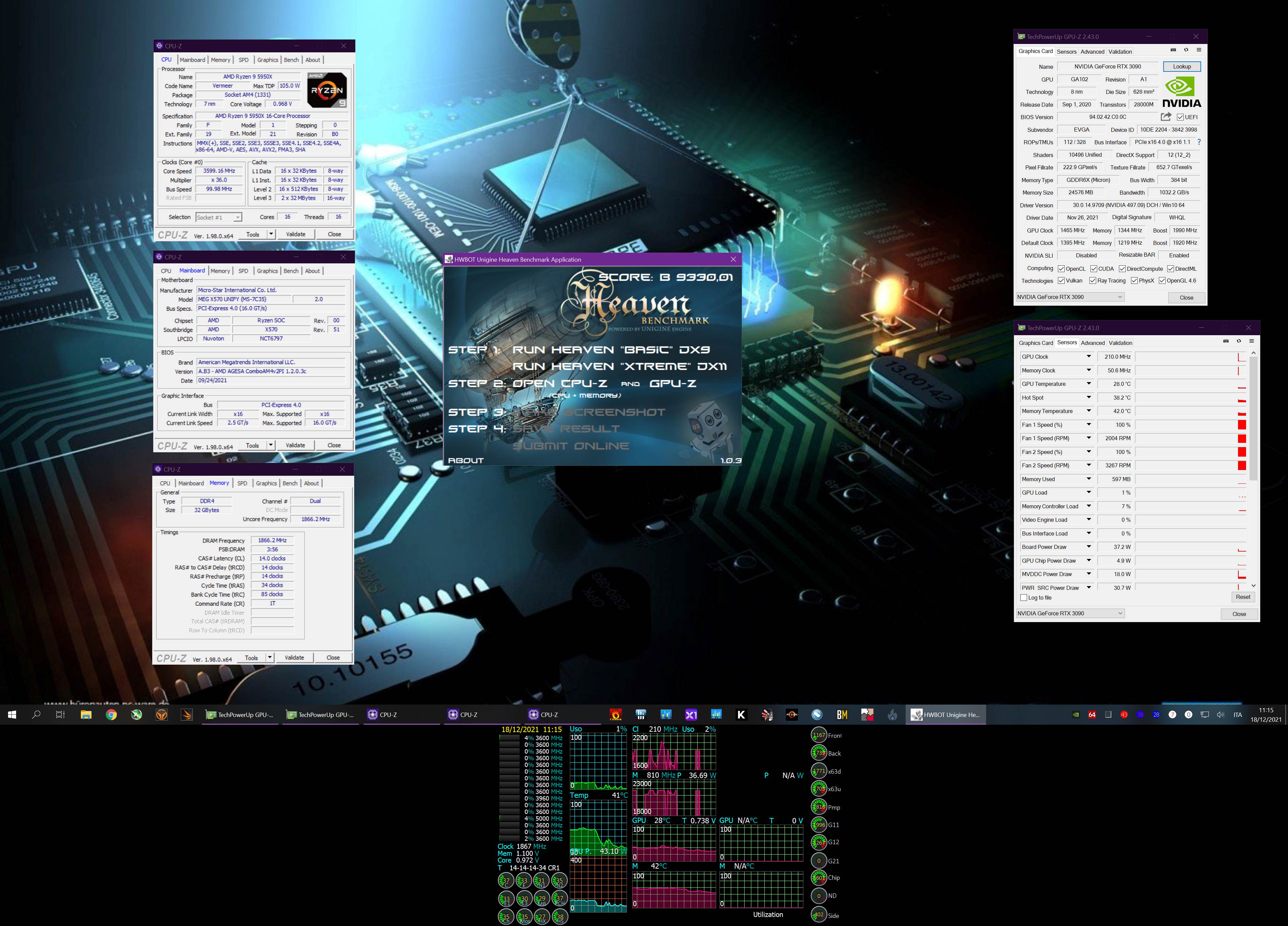Click the Front fan gauge in the desktop monitor widget
Viewport: 1288px width, 926px height.
[x=818, y=735]
